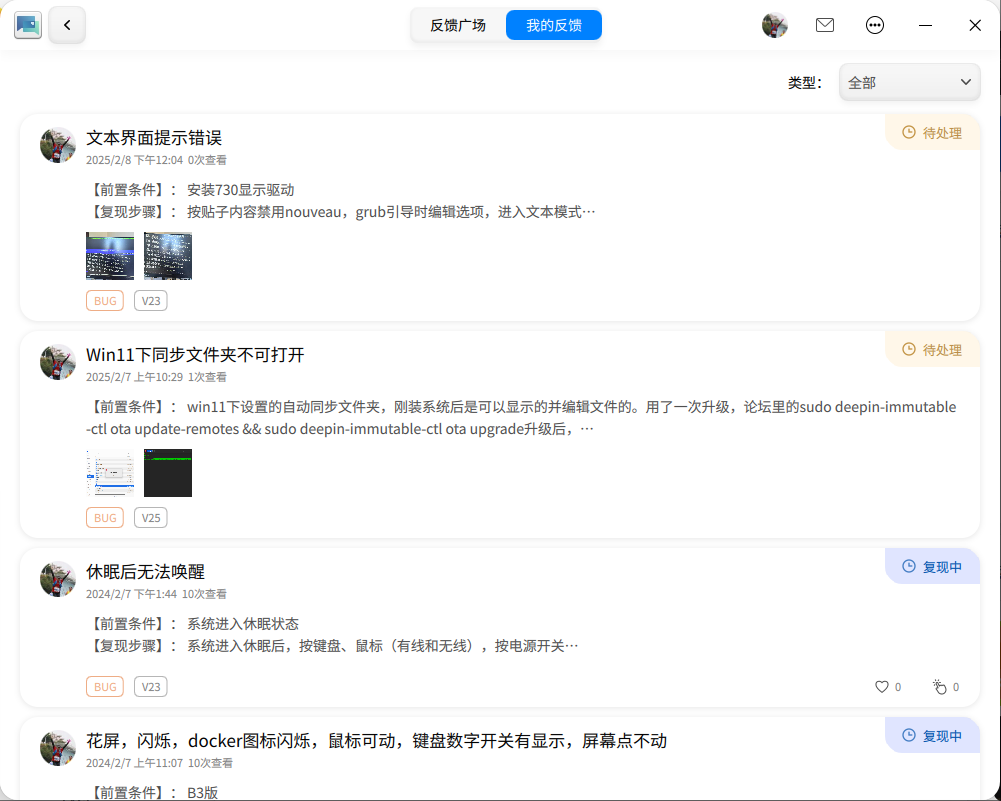Open second screenshot thumbnail of 文本界面提示错误

coord(168,256)
